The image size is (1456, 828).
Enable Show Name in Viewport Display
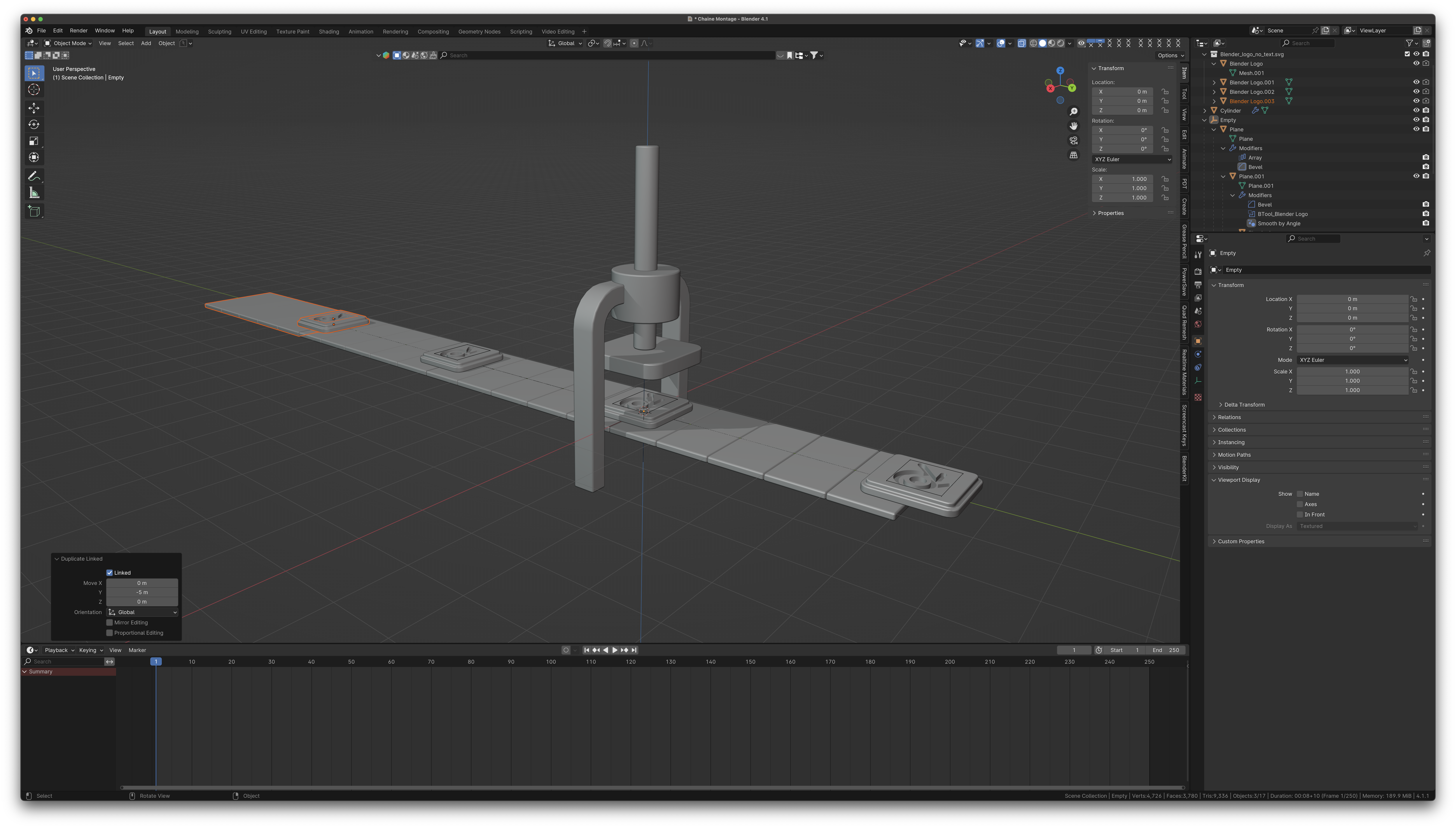(1300, 494)
